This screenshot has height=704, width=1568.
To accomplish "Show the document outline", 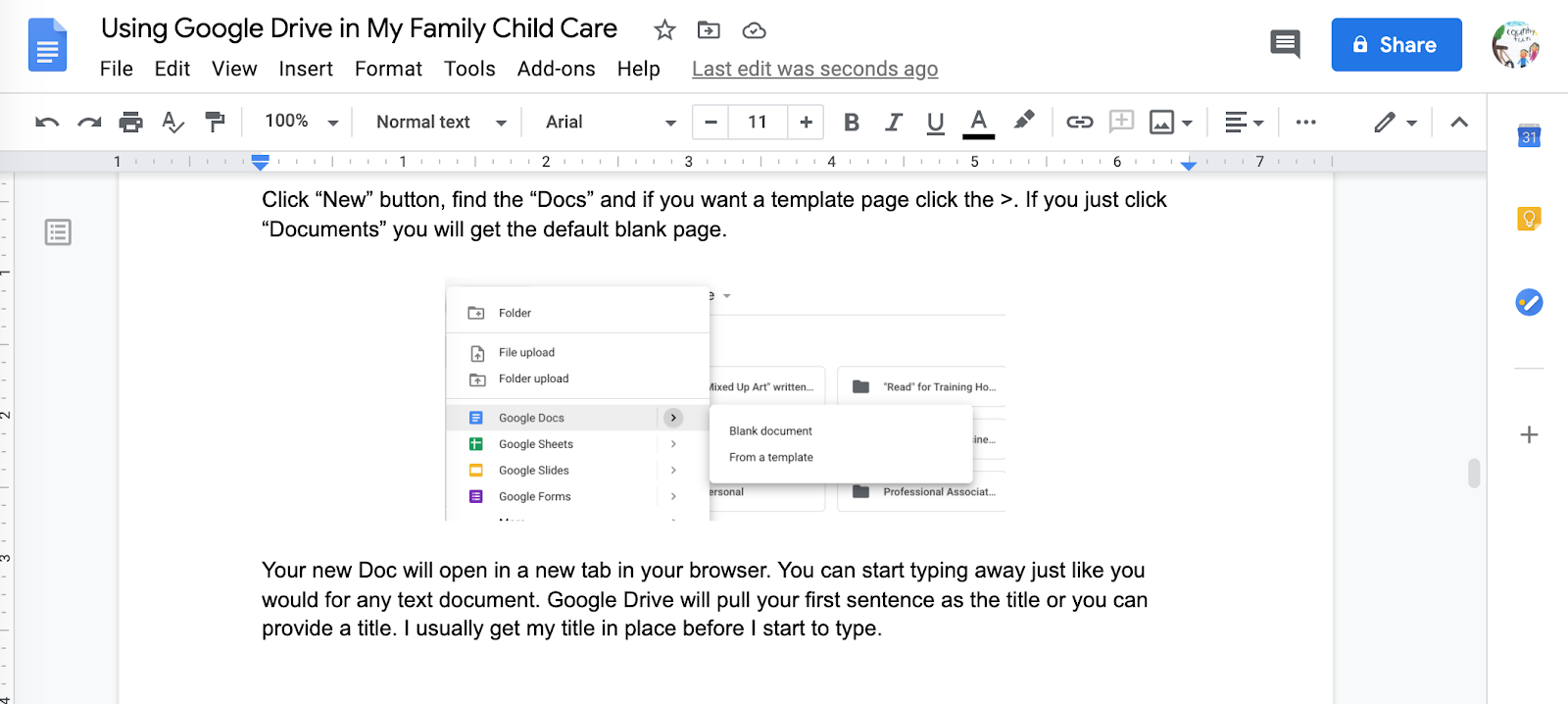I will pos(58,232).
